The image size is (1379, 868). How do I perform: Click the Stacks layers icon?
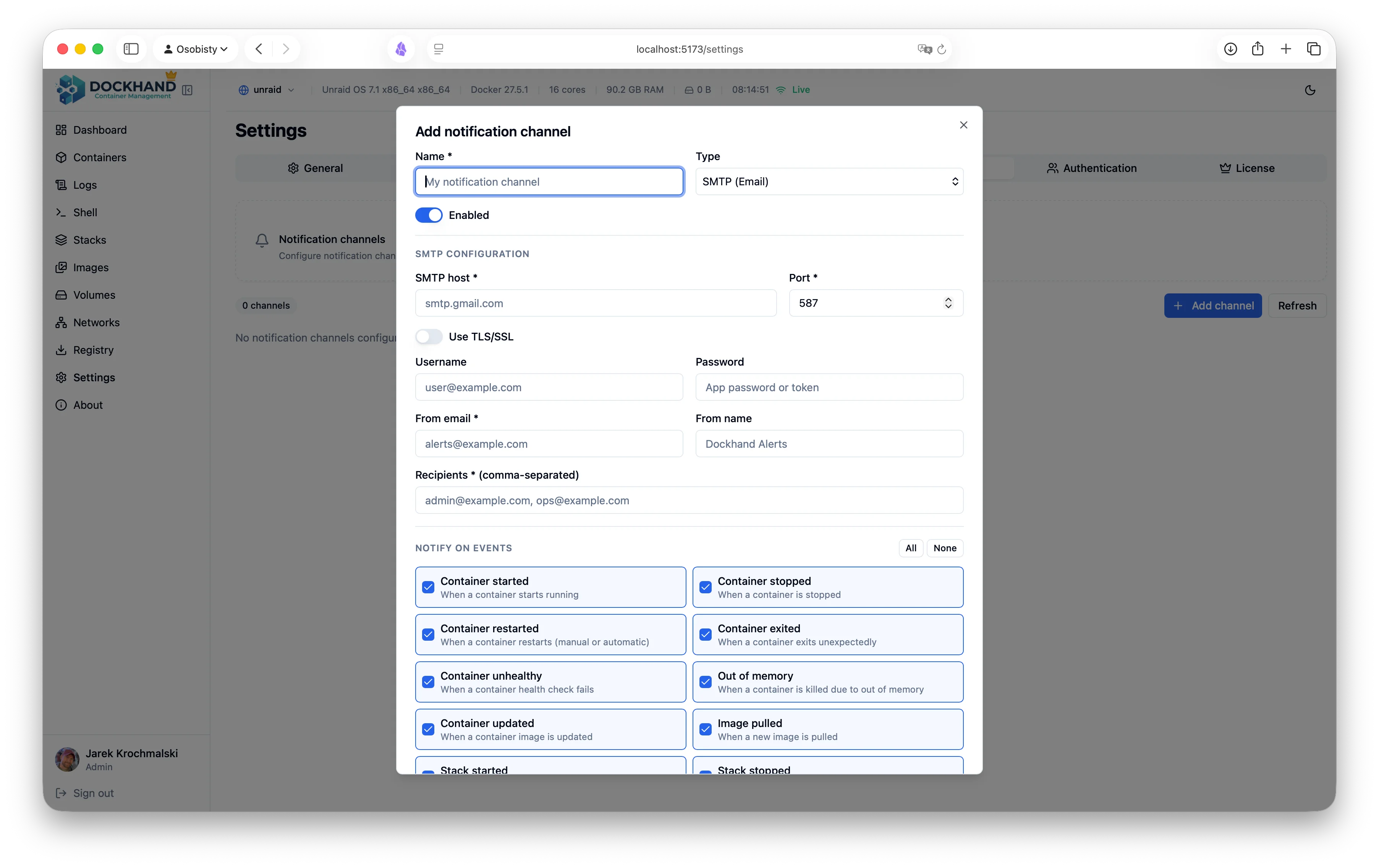[61, 240]
